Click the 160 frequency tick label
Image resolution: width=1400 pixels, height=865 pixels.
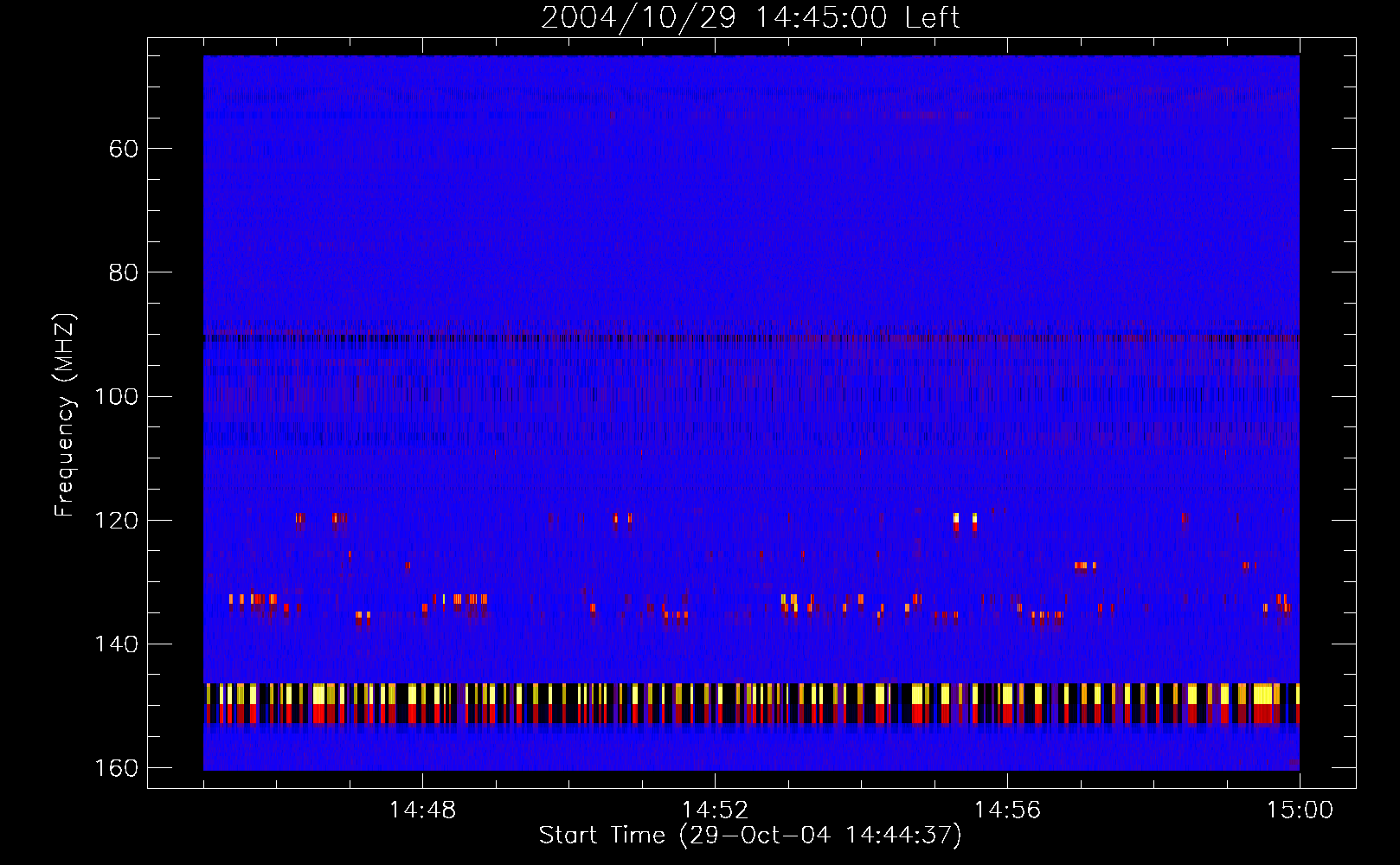point(117,767)
